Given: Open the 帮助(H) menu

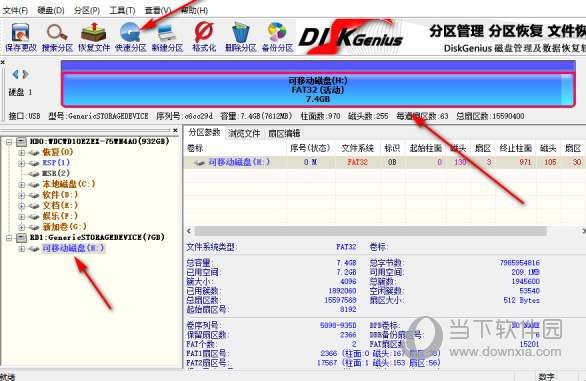Looking at the screenshot, I should (194, 10).
